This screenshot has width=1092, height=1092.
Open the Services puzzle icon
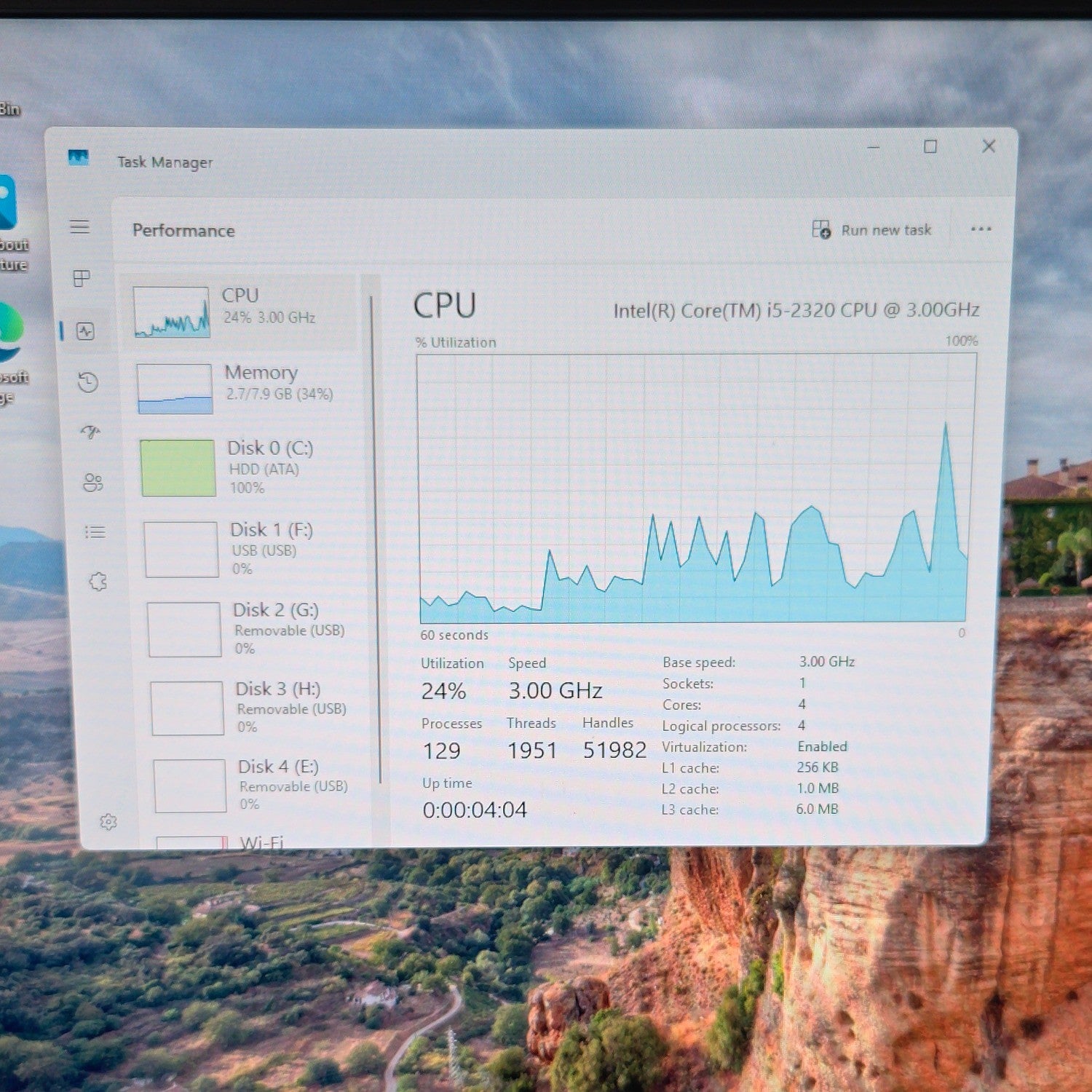tap(98, 582)
